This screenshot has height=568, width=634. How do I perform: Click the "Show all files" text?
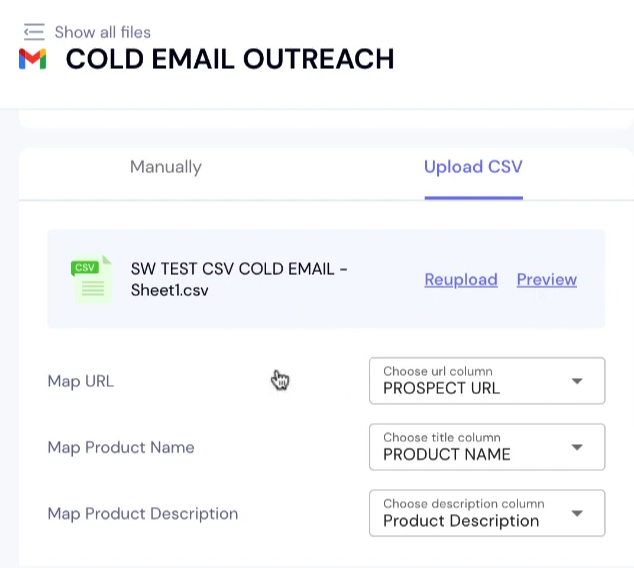point(102,32)
